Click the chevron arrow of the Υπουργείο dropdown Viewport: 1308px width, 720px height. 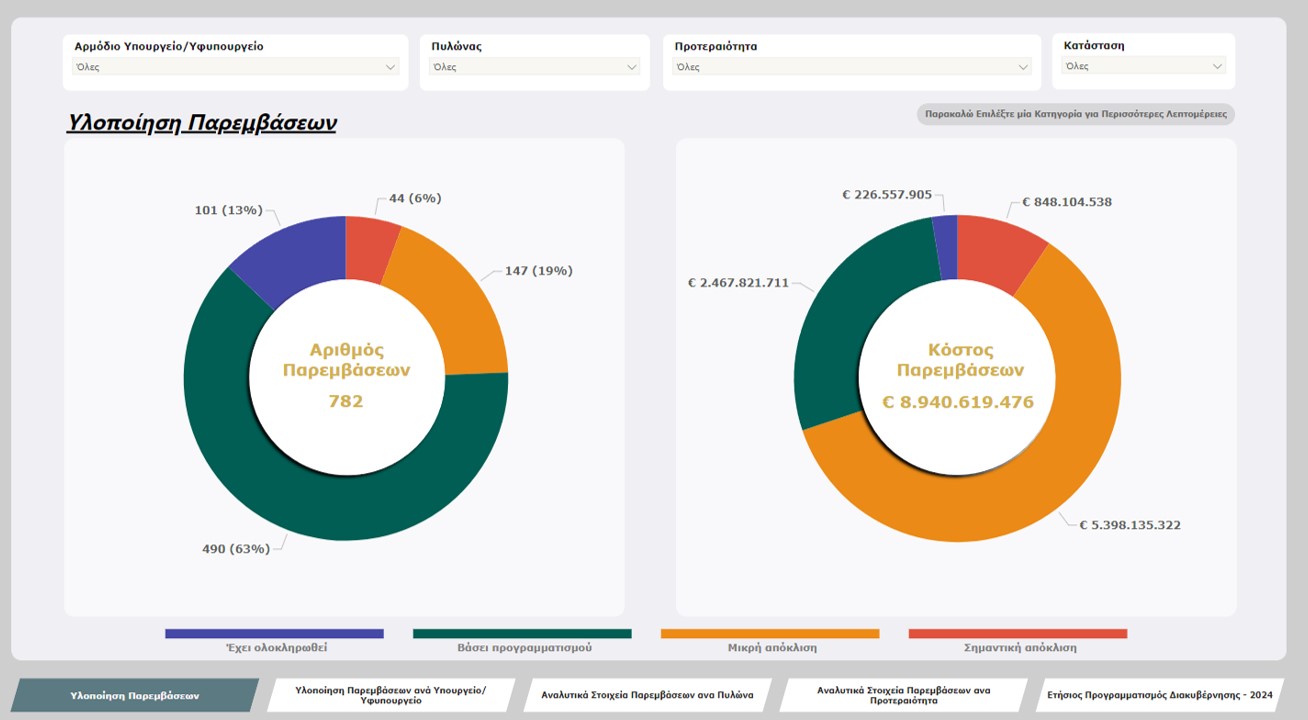click(390, 67)
